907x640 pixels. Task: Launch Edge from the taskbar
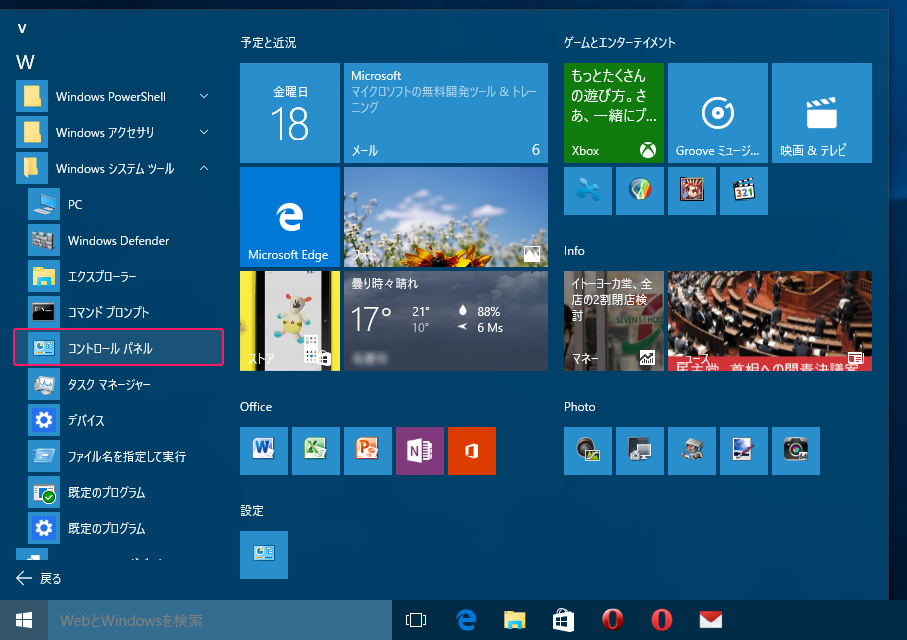(466, 620)
